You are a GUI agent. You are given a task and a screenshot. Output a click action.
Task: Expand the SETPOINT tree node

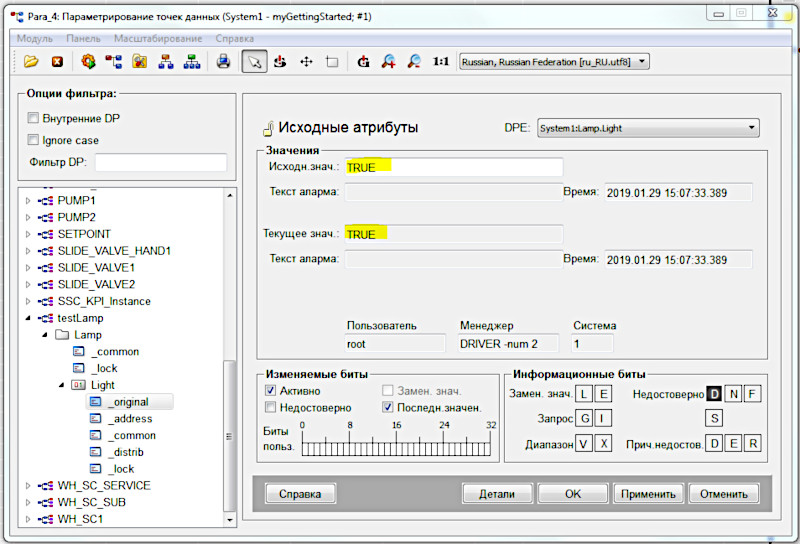pos(28,234)
